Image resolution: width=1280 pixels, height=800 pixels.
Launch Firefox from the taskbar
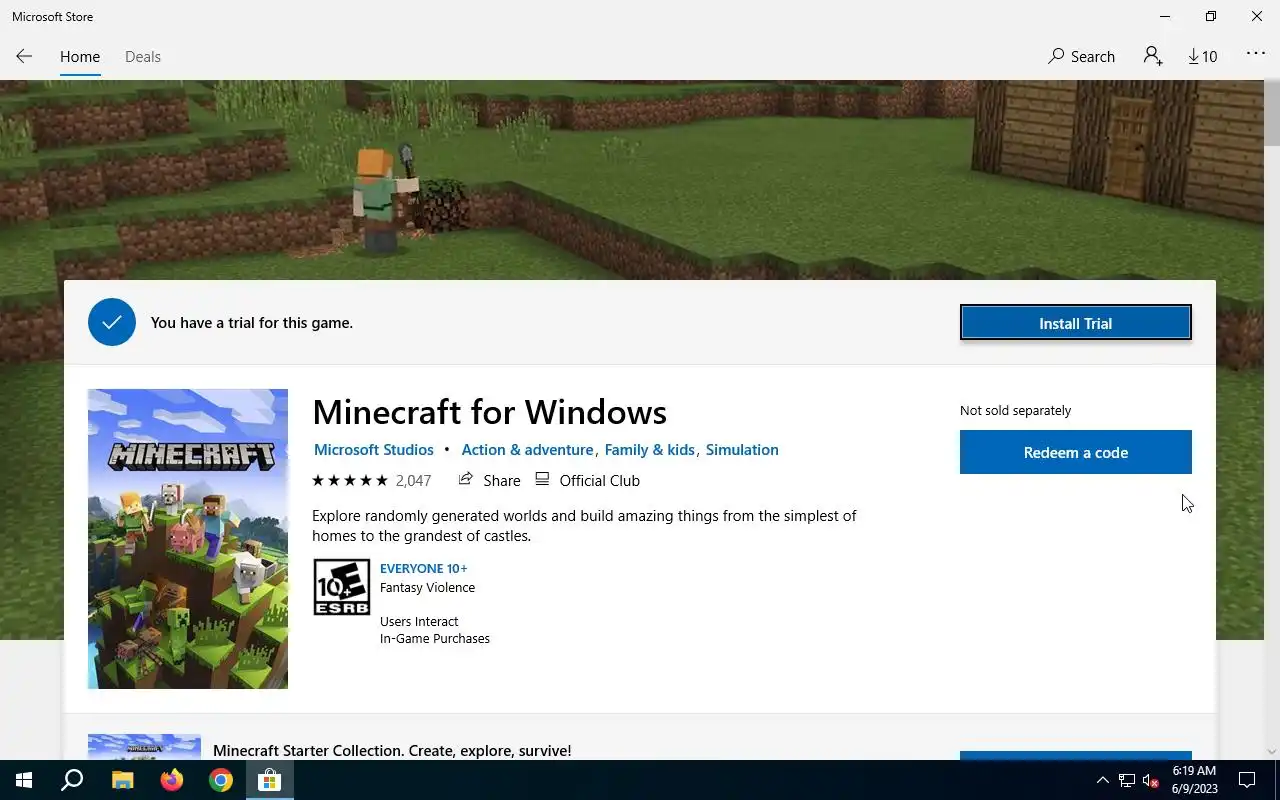[x=171, y=780]
